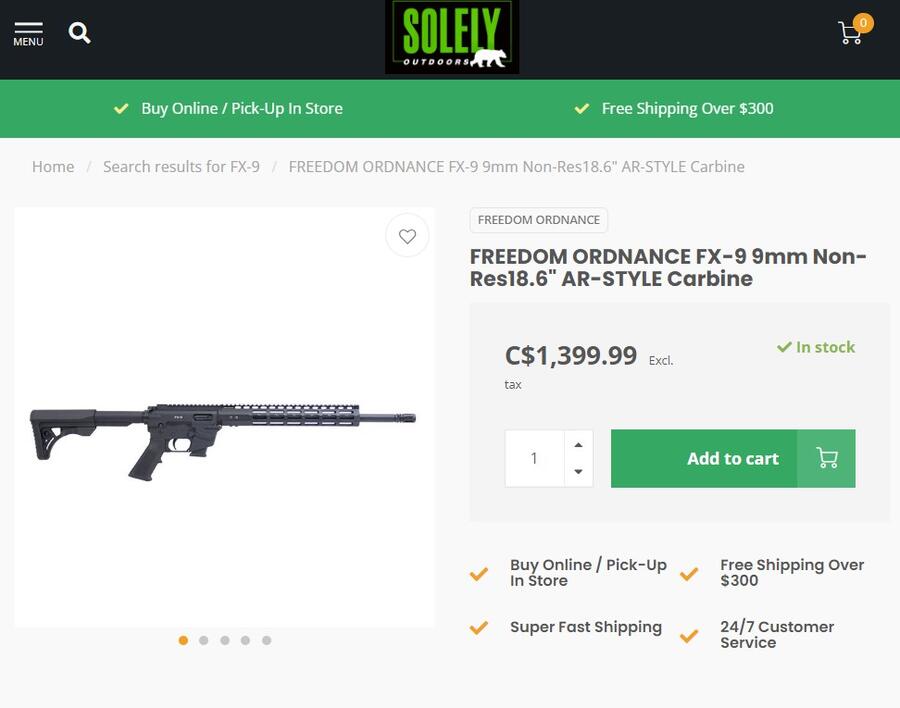
Task: Select the first image carousel dot
Action: 183,640
